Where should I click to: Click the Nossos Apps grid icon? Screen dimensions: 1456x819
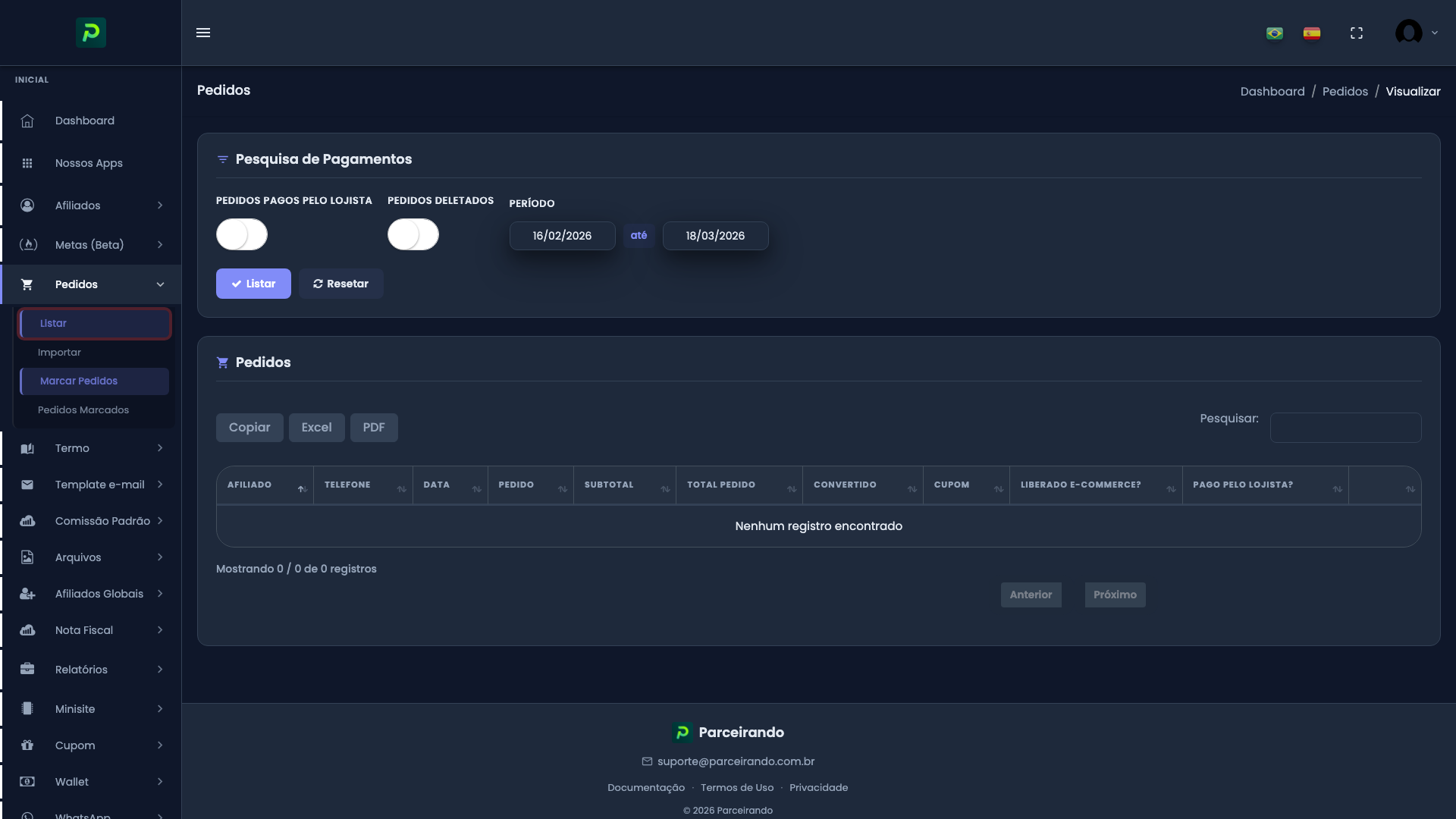[27, 163]
